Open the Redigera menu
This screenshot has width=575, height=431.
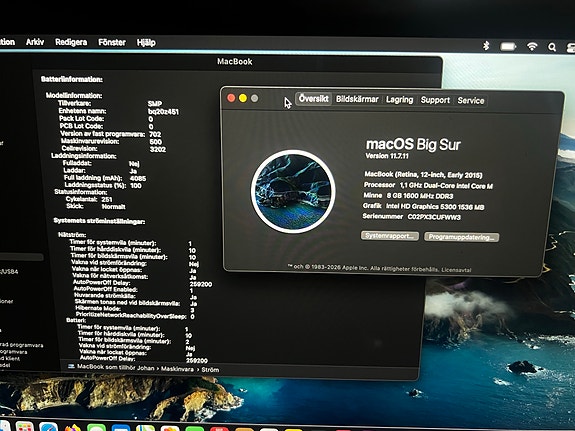coord(71,42)
